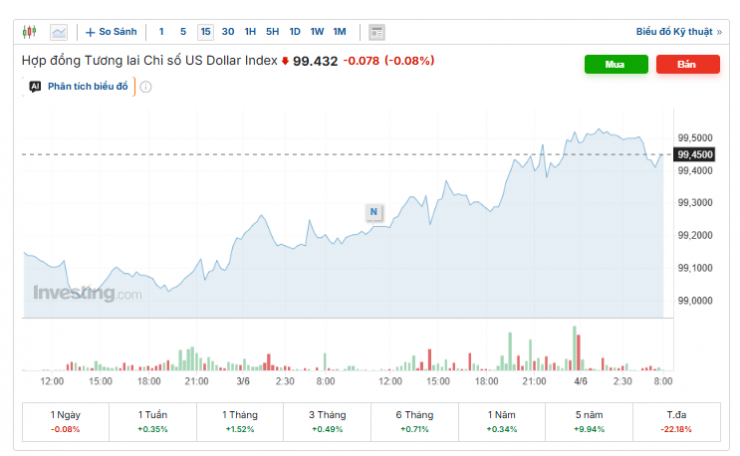Viewport: 740px width, 456px height.
Task: Select the 1W interval
Action: [x=317, y=32]
